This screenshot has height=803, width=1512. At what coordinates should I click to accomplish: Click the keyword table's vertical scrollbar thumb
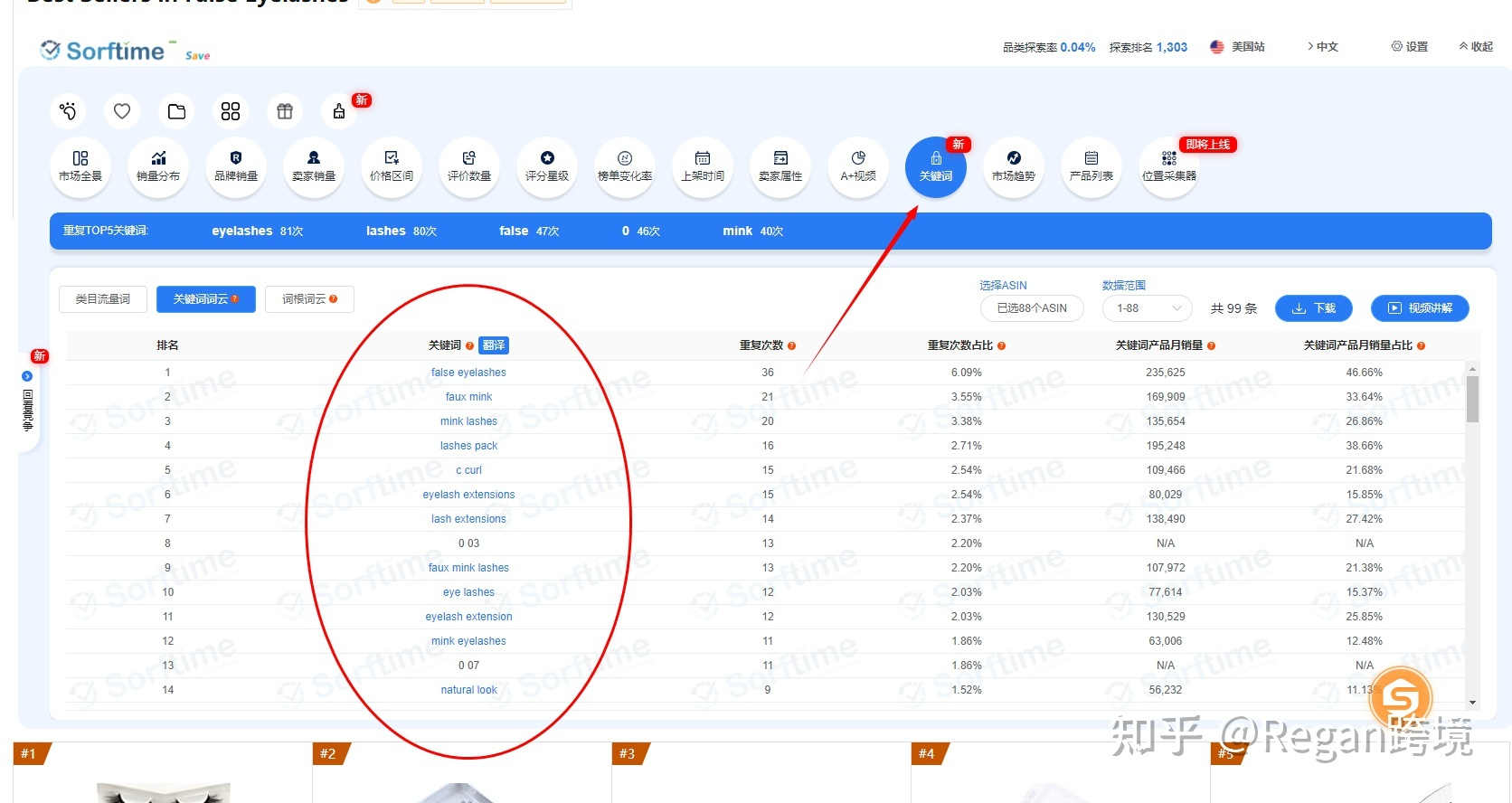coord(1472,399)
